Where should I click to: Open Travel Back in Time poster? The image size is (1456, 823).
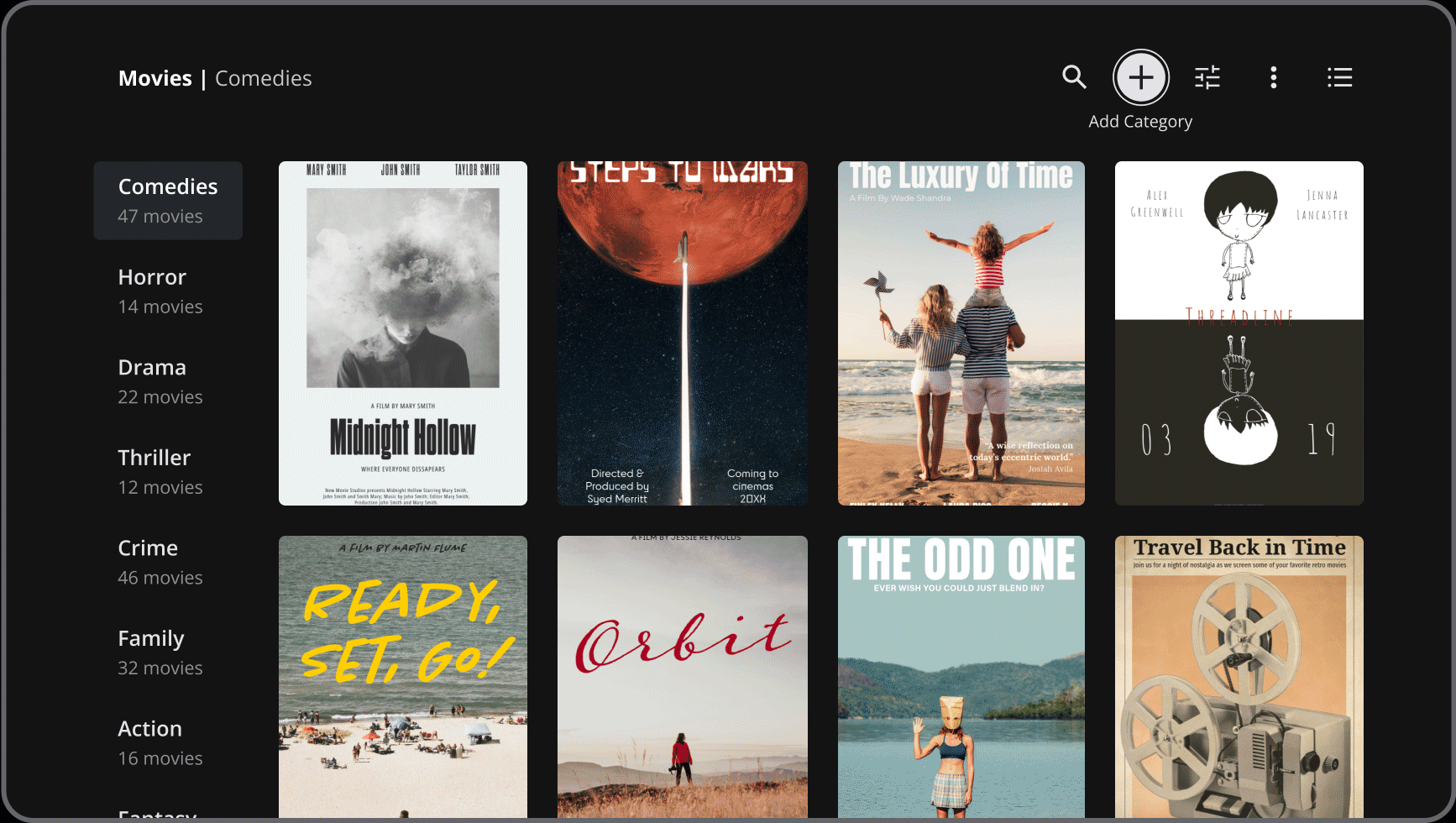click(1239, 677)
